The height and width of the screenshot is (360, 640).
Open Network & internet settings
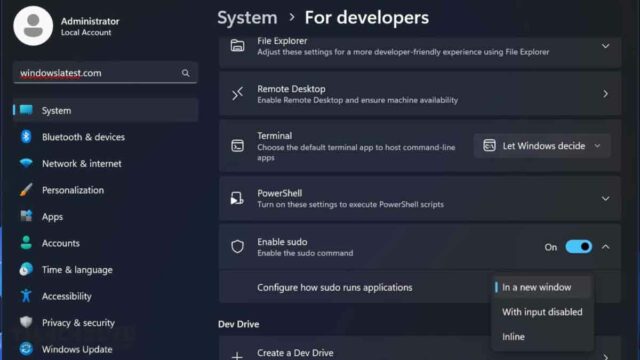tap(106, 163)
